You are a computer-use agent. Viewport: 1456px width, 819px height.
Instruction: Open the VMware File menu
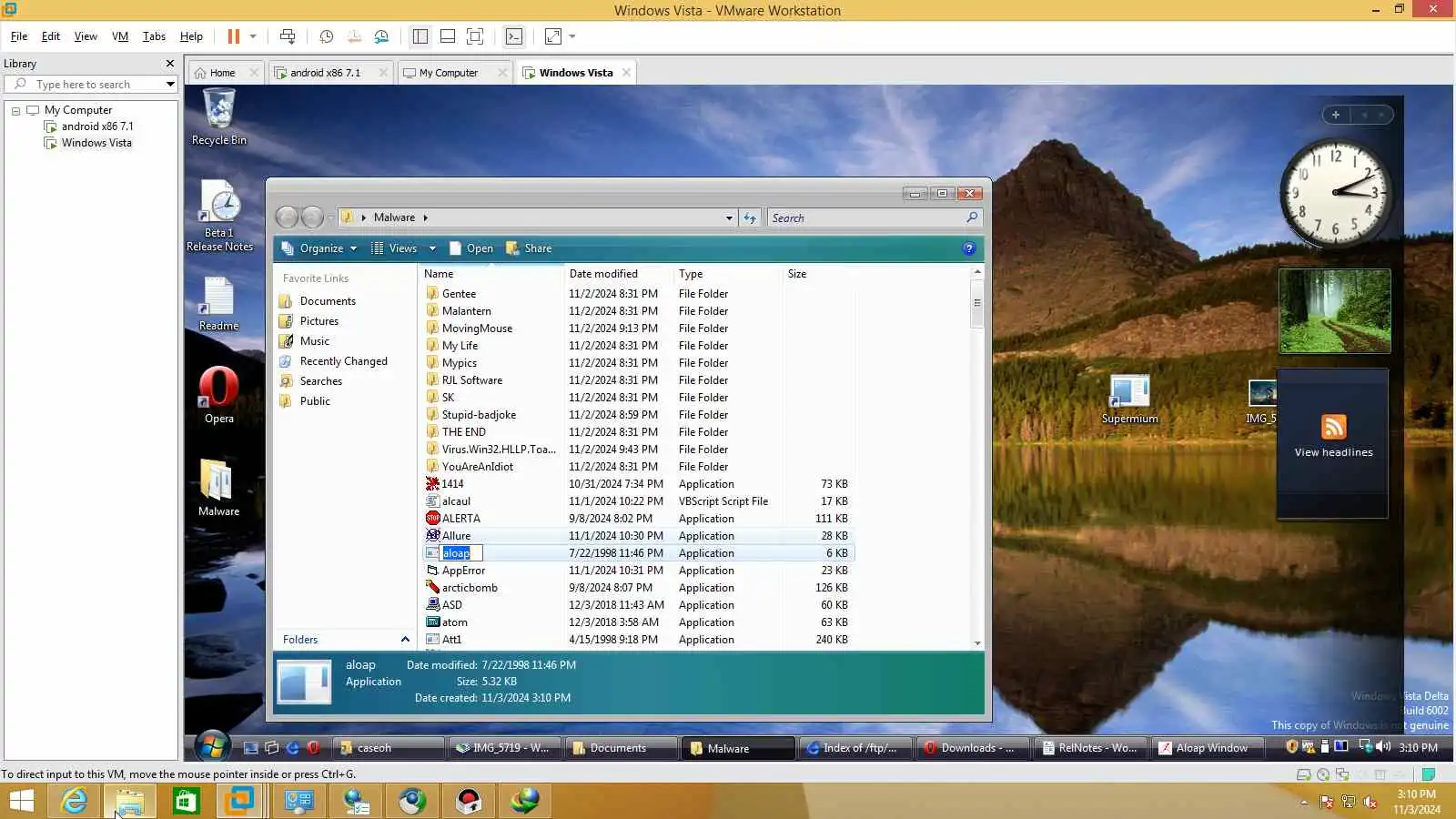pos(19,36)
